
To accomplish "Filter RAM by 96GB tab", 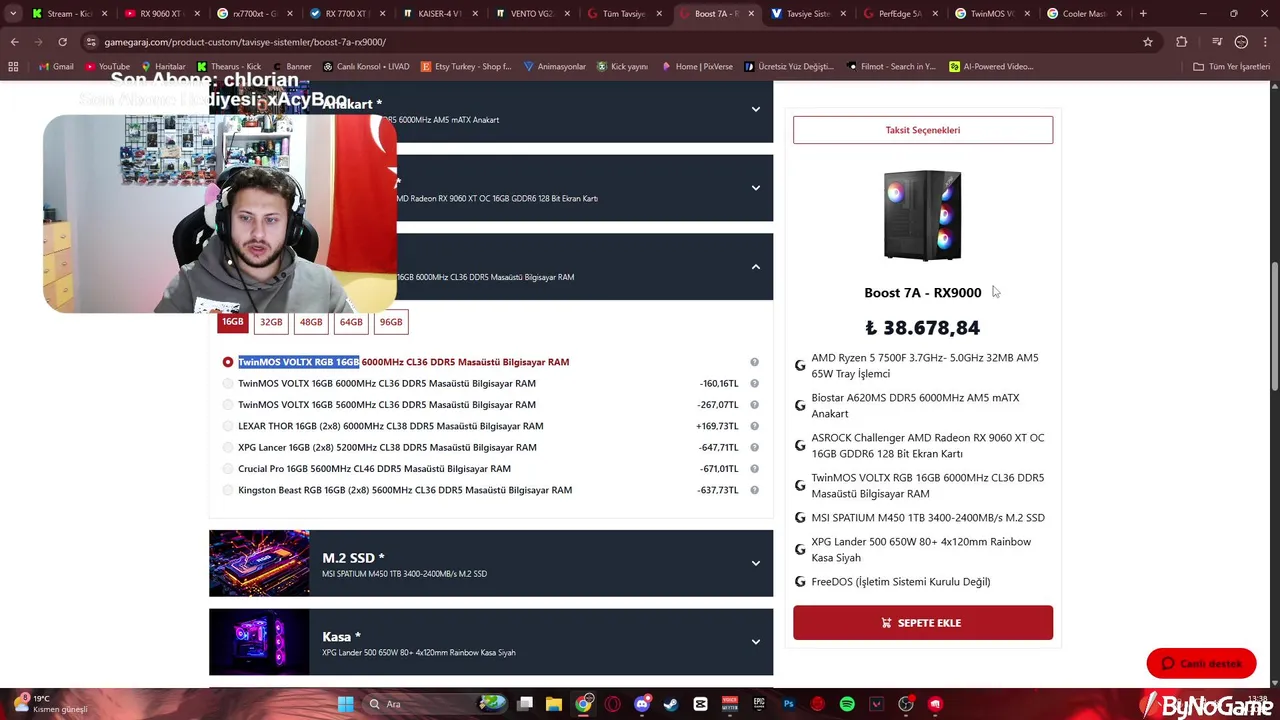I will tap(391, 322).
